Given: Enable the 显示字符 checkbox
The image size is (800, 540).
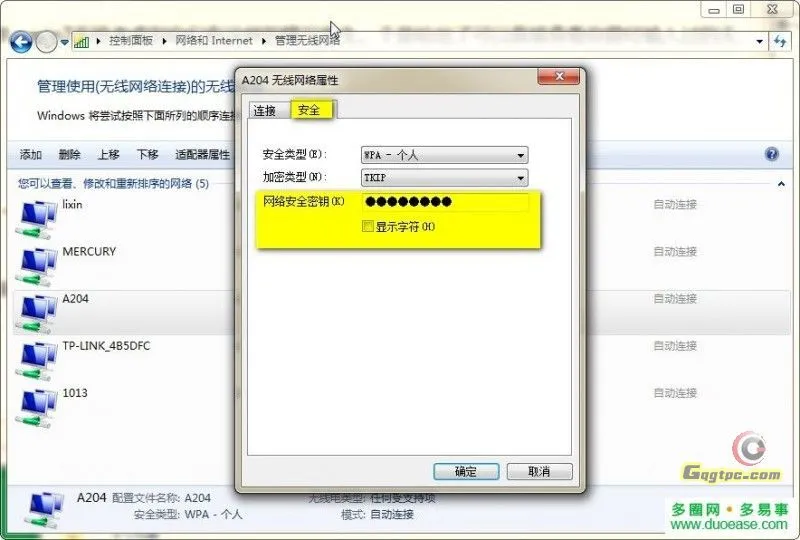Looking at the screenshot, I should click(x=367, y=226).
